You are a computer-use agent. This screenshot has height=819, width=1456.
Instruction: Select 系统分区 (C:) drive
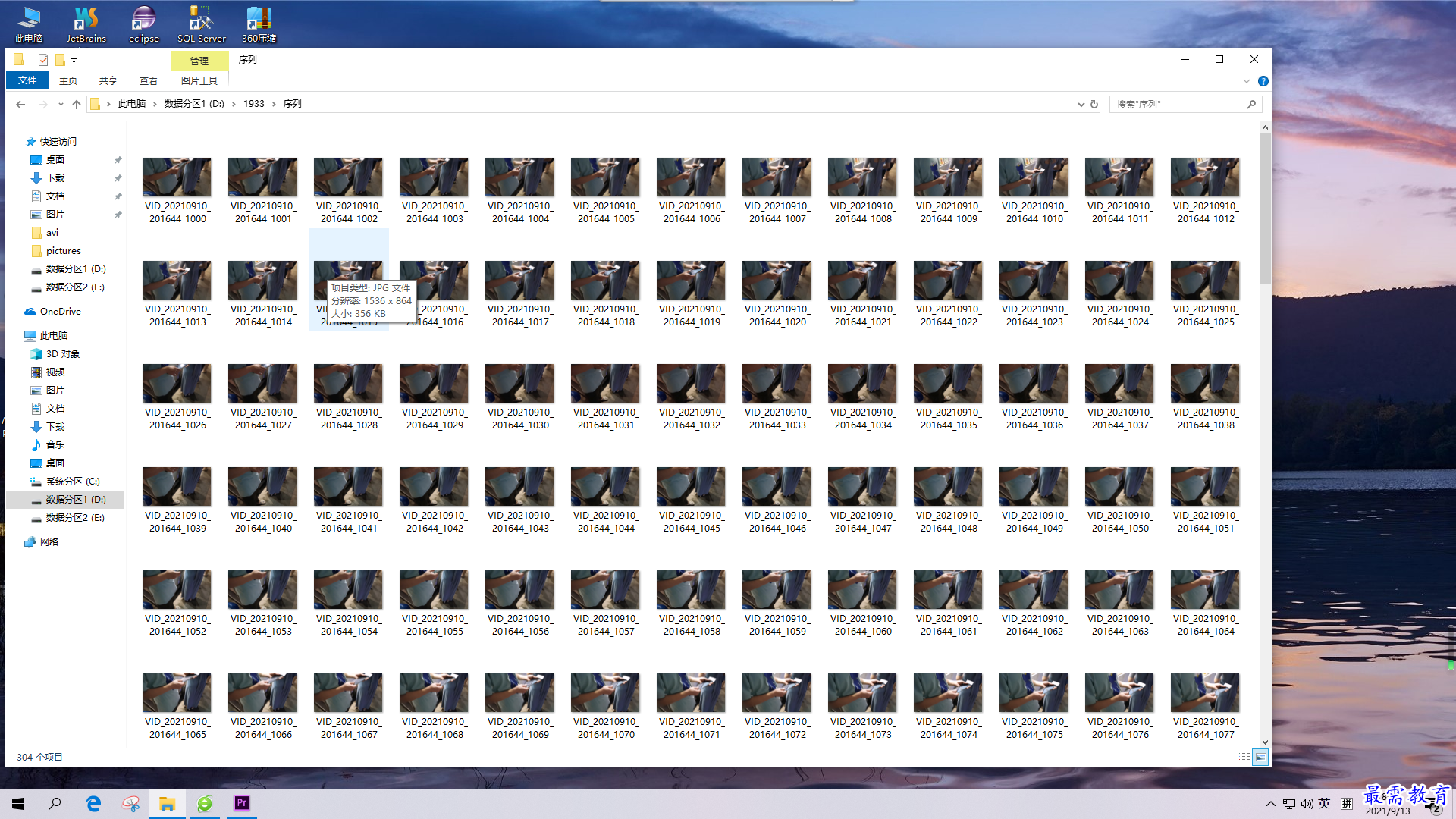coord(73,482)
